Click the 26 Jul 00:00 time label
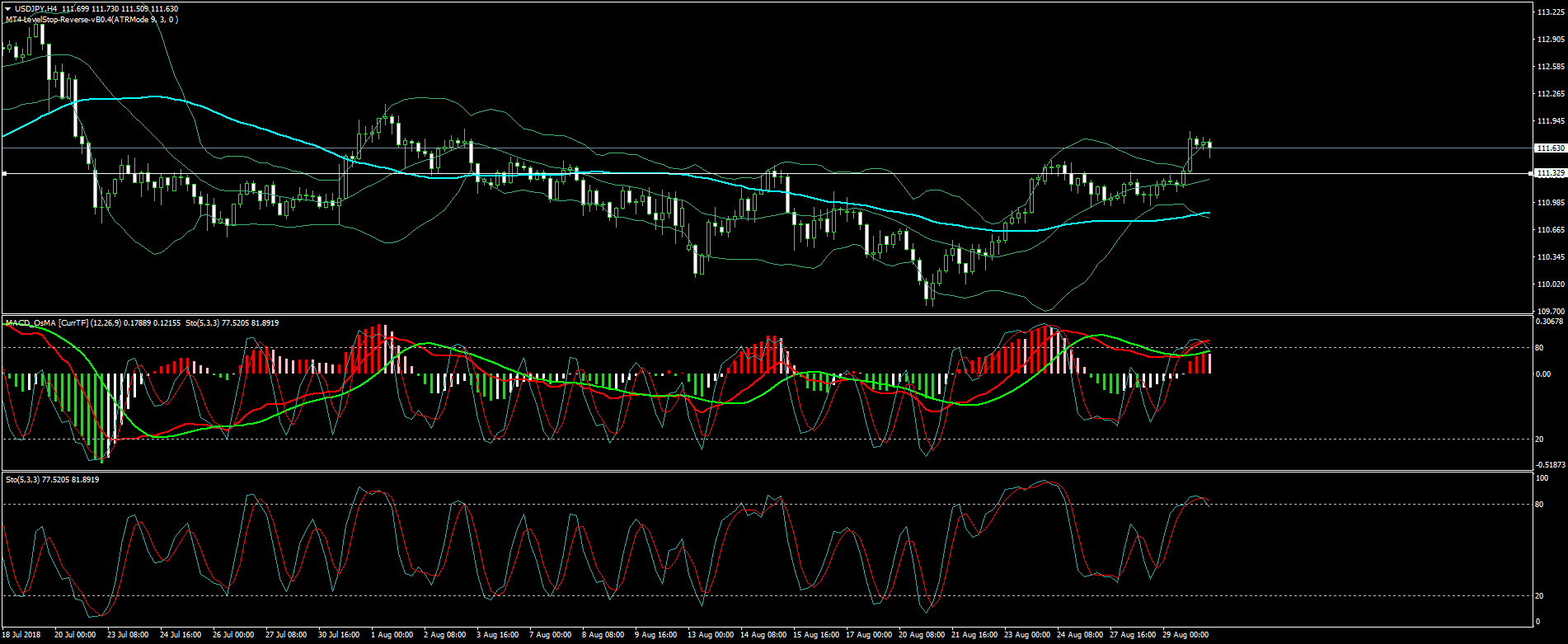This screenshot has height=644, width=1568. [x=233, y=635]
